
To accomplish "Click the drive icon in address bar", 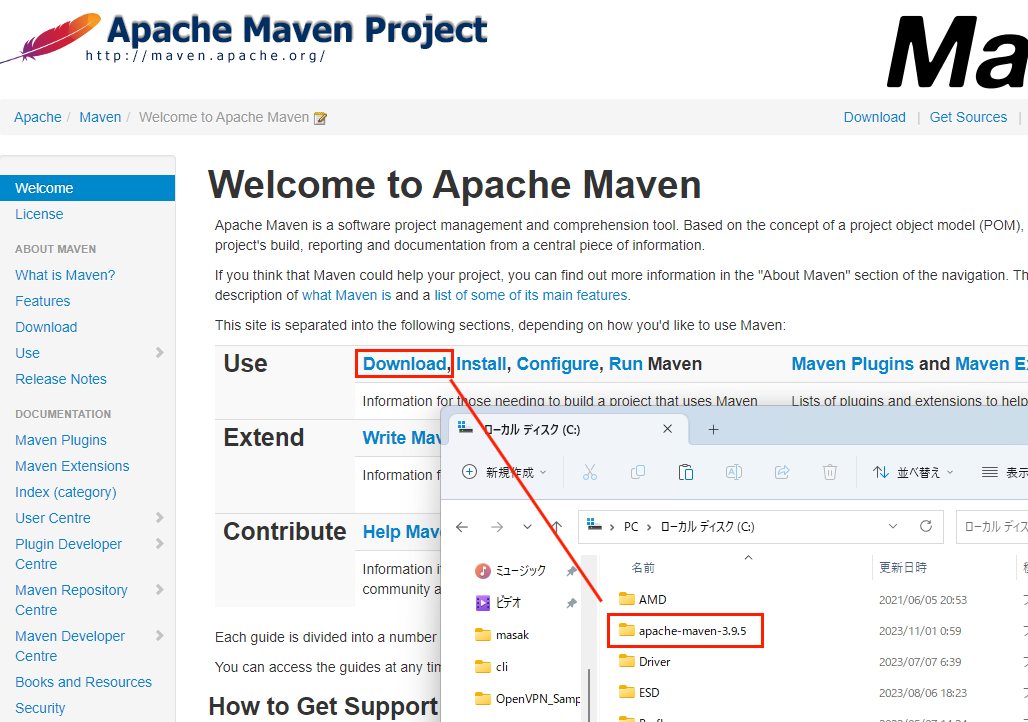I will [x=594, y=525].
